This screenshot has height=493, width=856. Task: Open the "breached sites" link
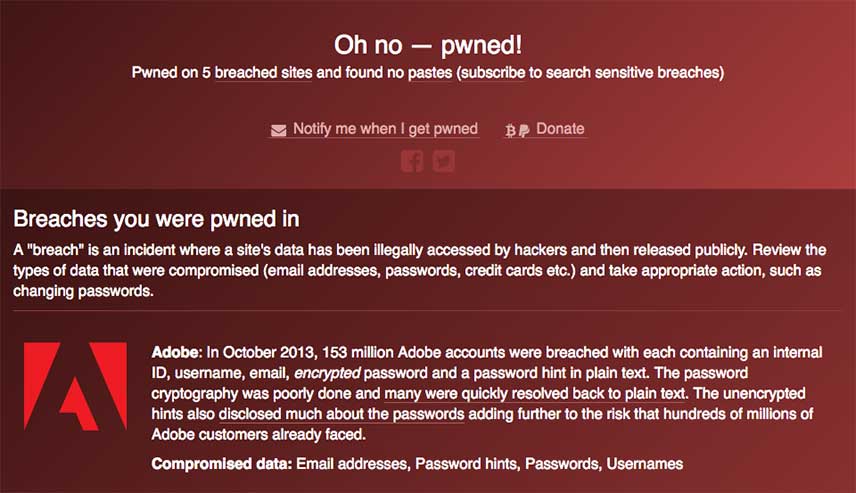pos(263,73)
